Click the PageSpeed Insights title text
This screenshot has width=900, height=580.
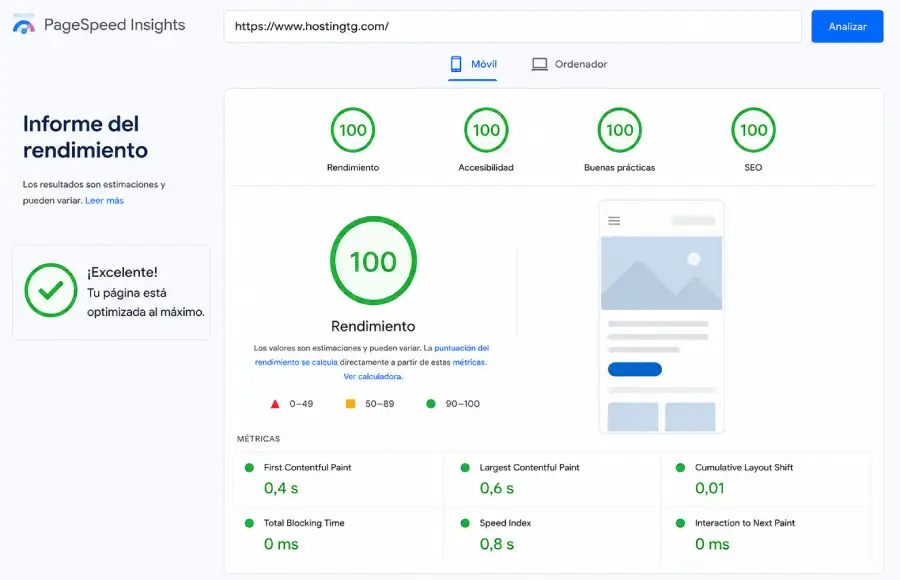(114, 25)
